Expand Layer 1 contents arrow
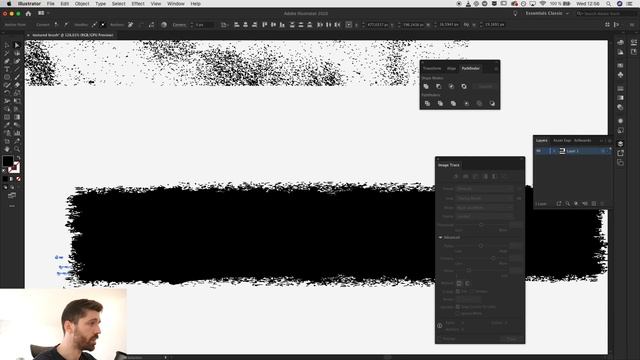 [x=554, y=151]
